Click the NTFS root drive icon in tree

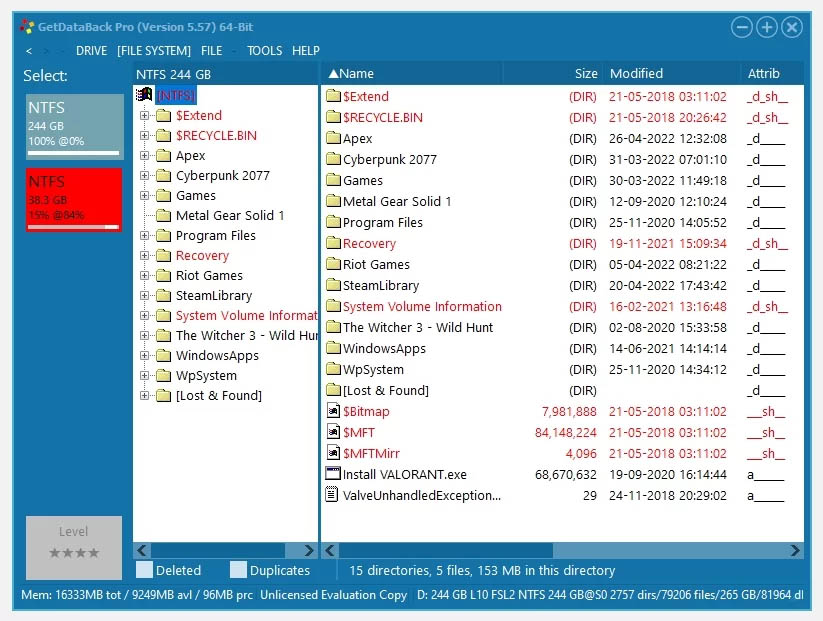144,95
